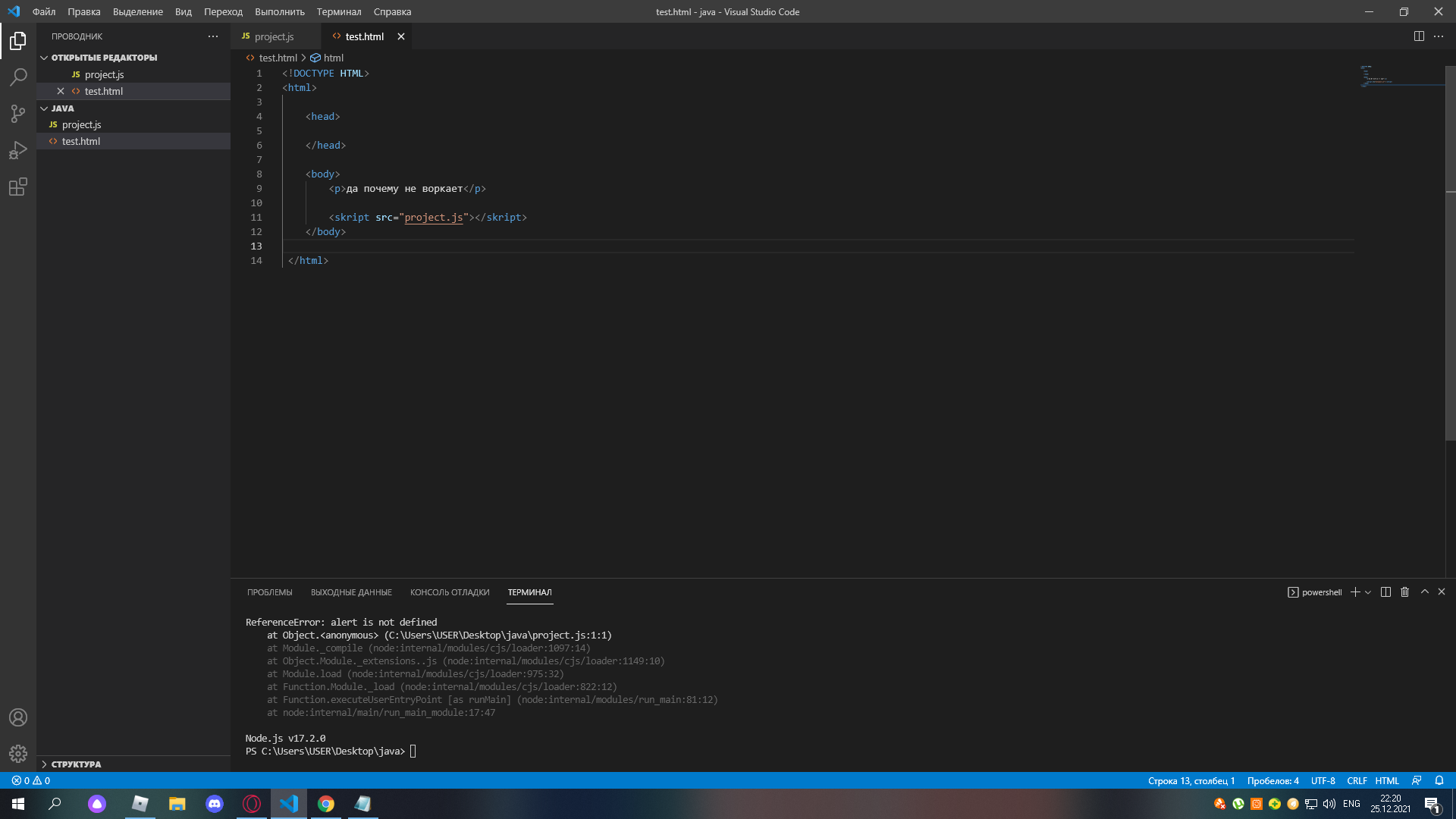Open Source Control view

tap(18, 114)
